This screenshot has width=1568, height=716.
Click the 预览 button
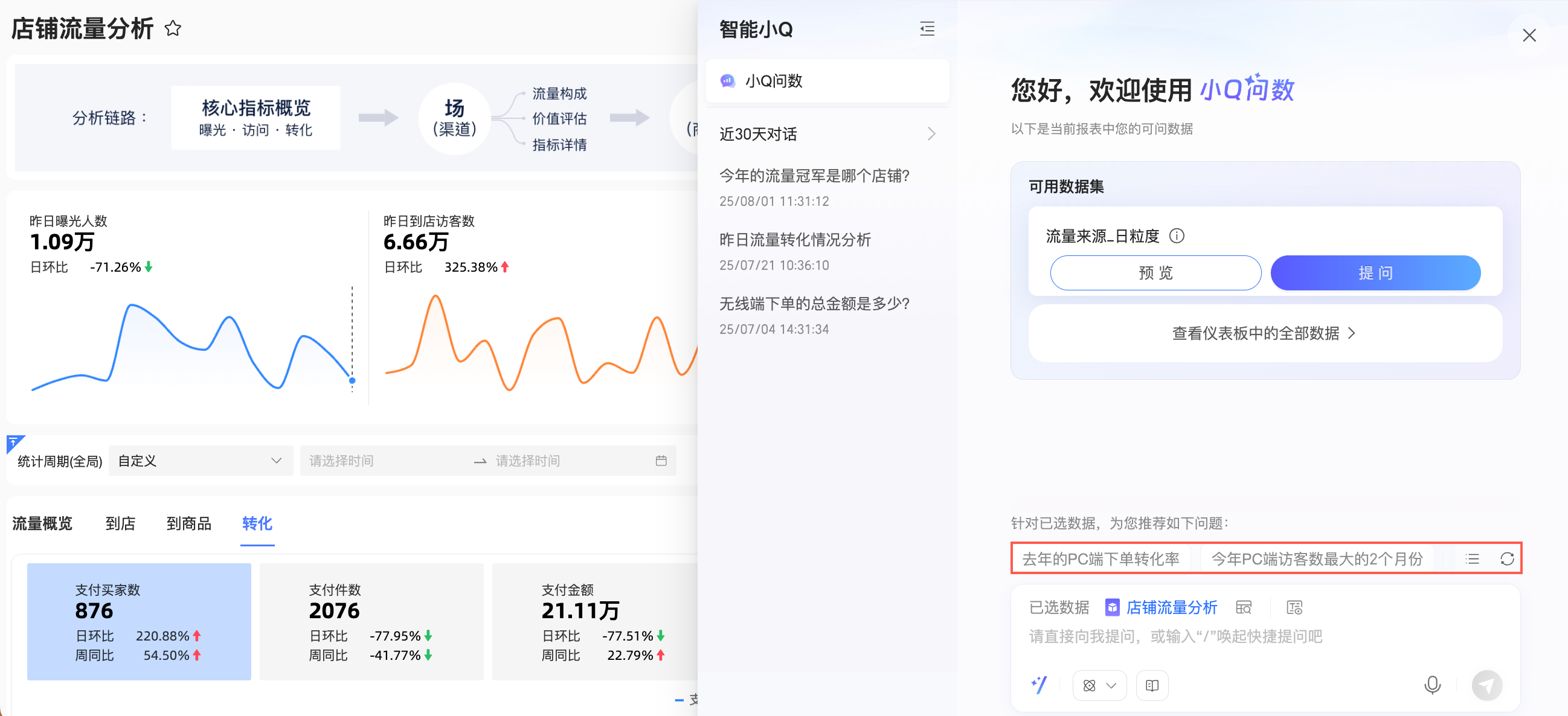(1155, 273)
